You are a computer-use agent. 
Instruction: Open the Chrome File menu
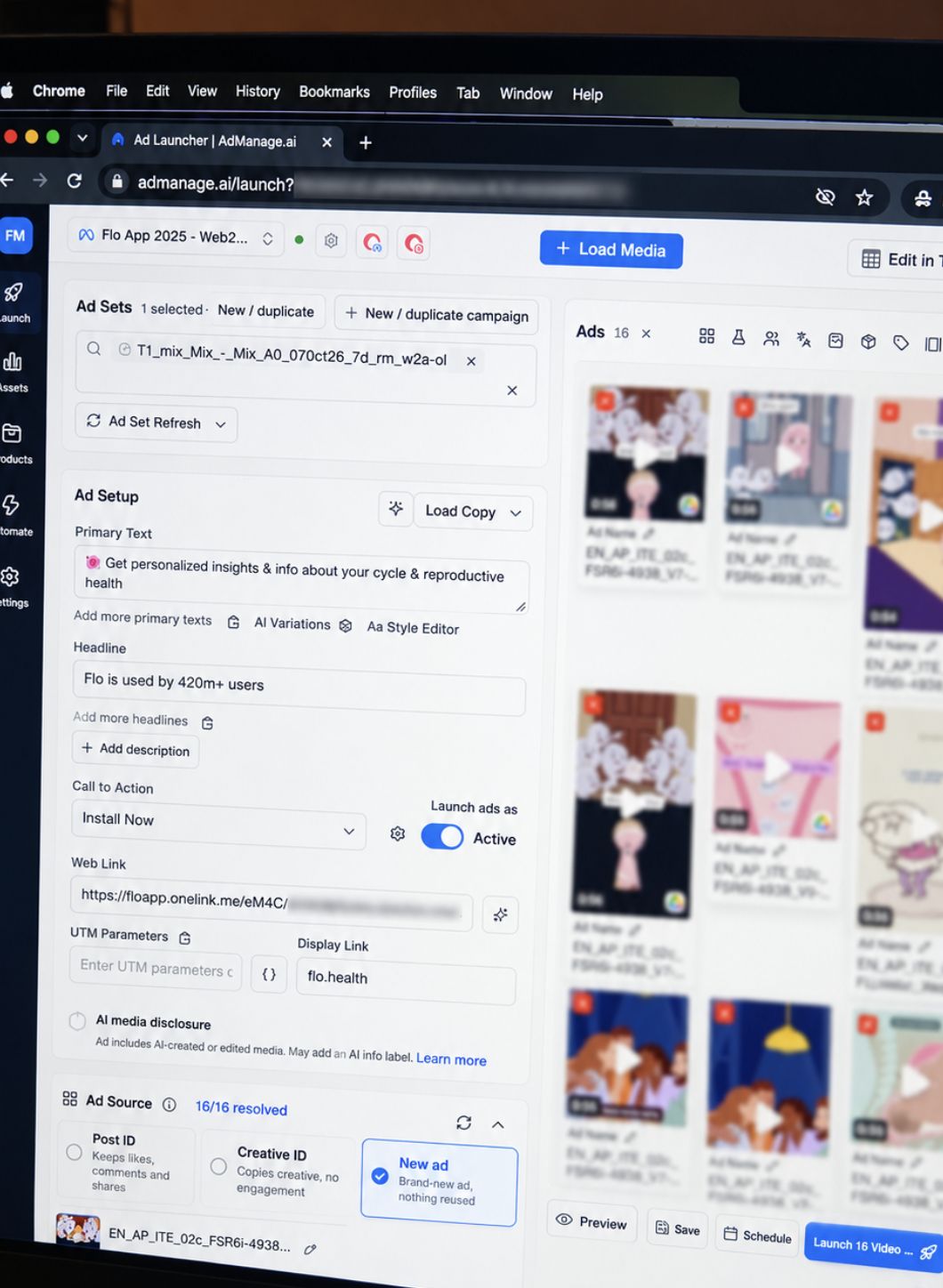tap(117, 91)
